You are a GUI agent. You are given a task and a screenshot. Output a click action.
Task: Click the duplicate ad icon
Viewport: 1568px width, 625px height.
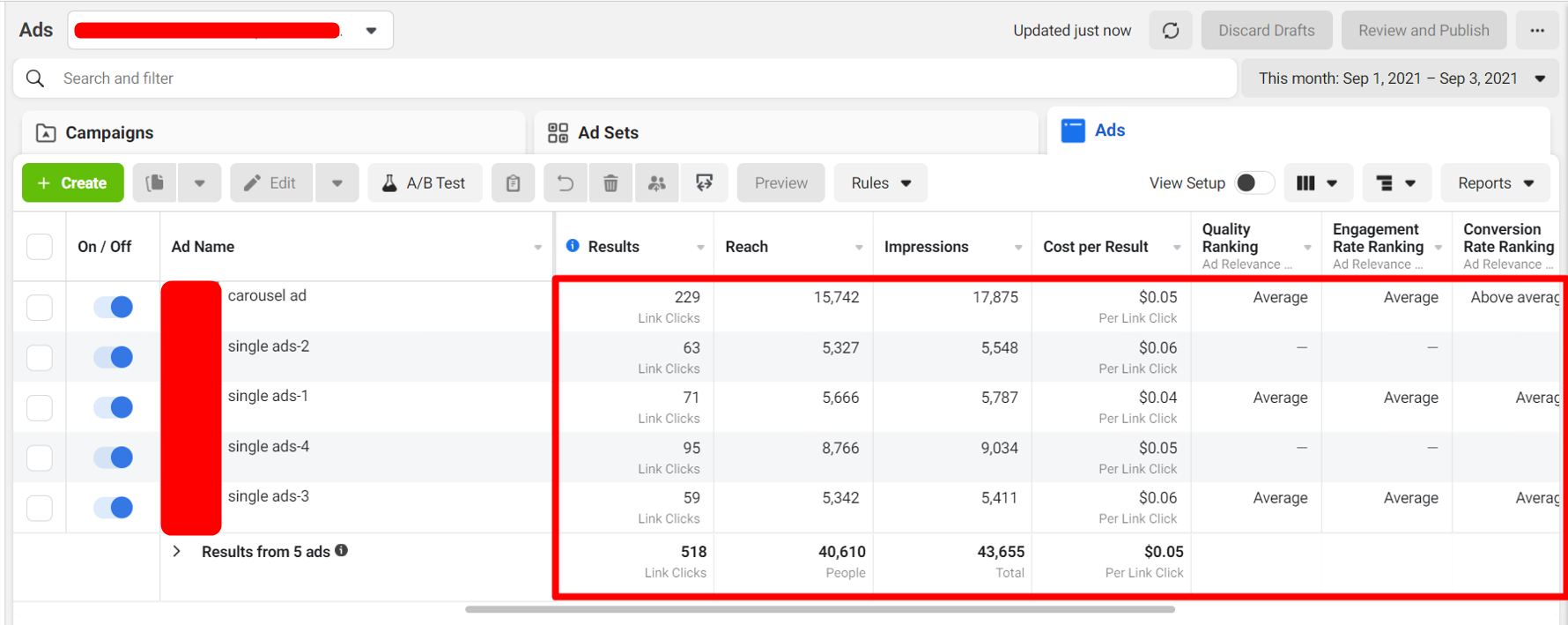pyautogui.click(x=155, y=182)
